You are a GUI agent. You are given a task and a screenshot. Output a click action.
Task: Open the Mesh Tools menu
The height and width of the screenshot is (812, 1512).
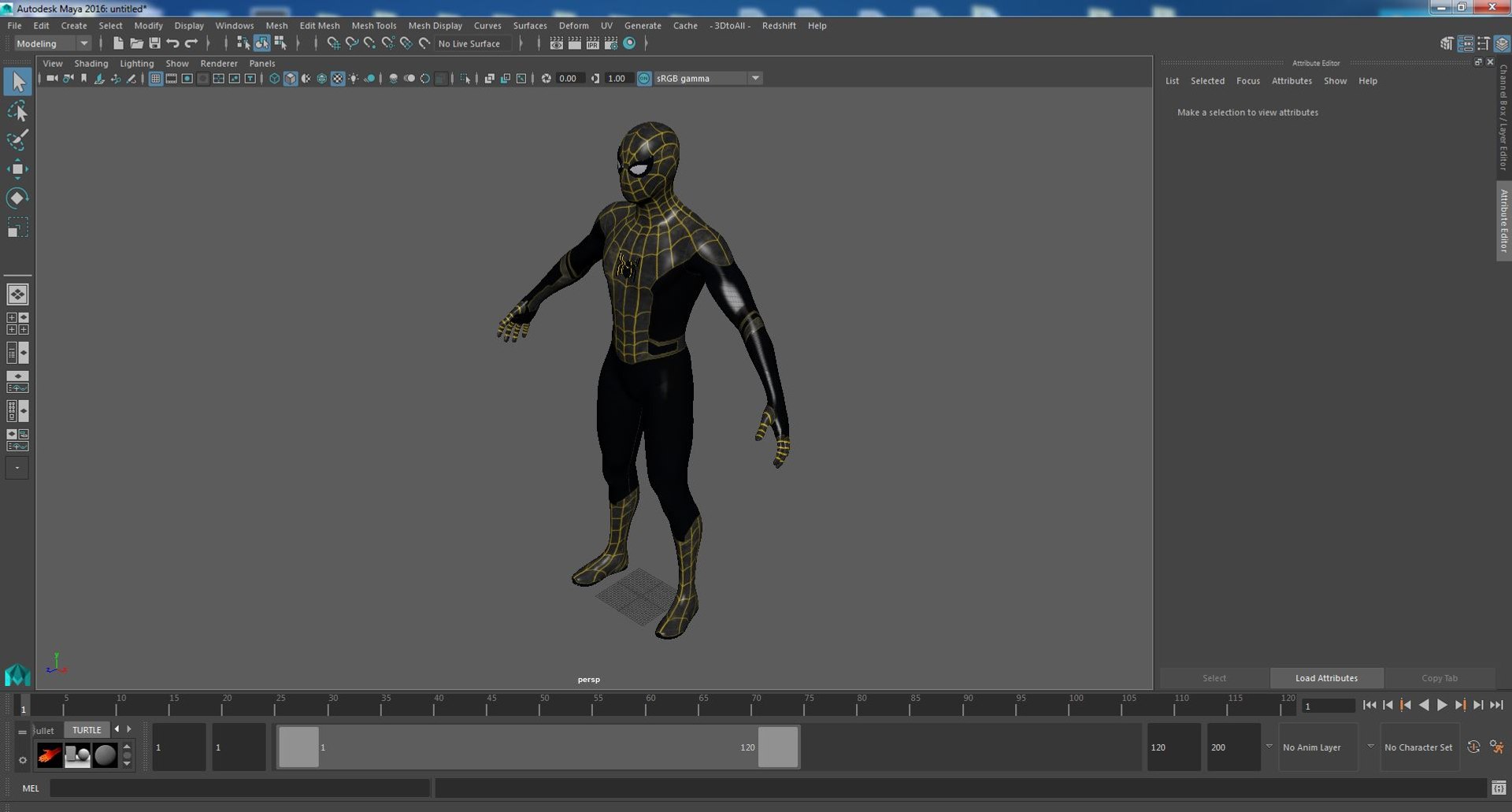pyautogui.click(x=374, y=25)
